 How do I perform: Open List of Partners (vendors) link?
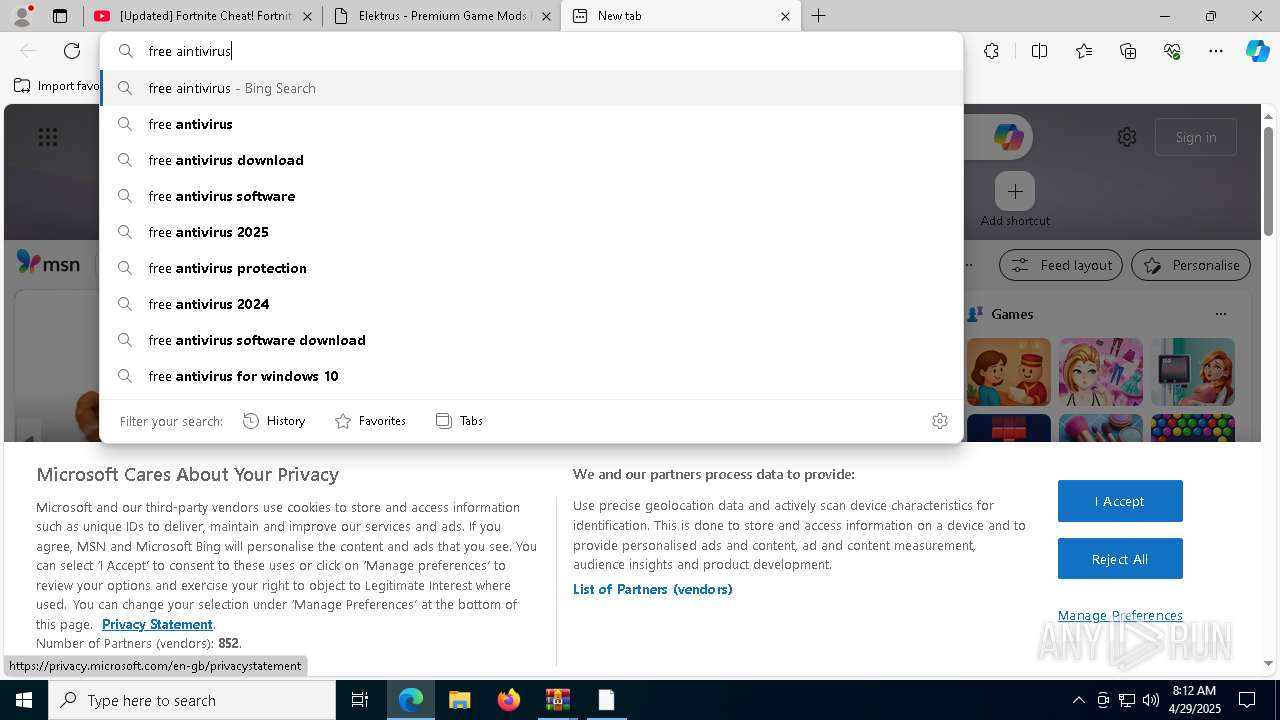652,589
